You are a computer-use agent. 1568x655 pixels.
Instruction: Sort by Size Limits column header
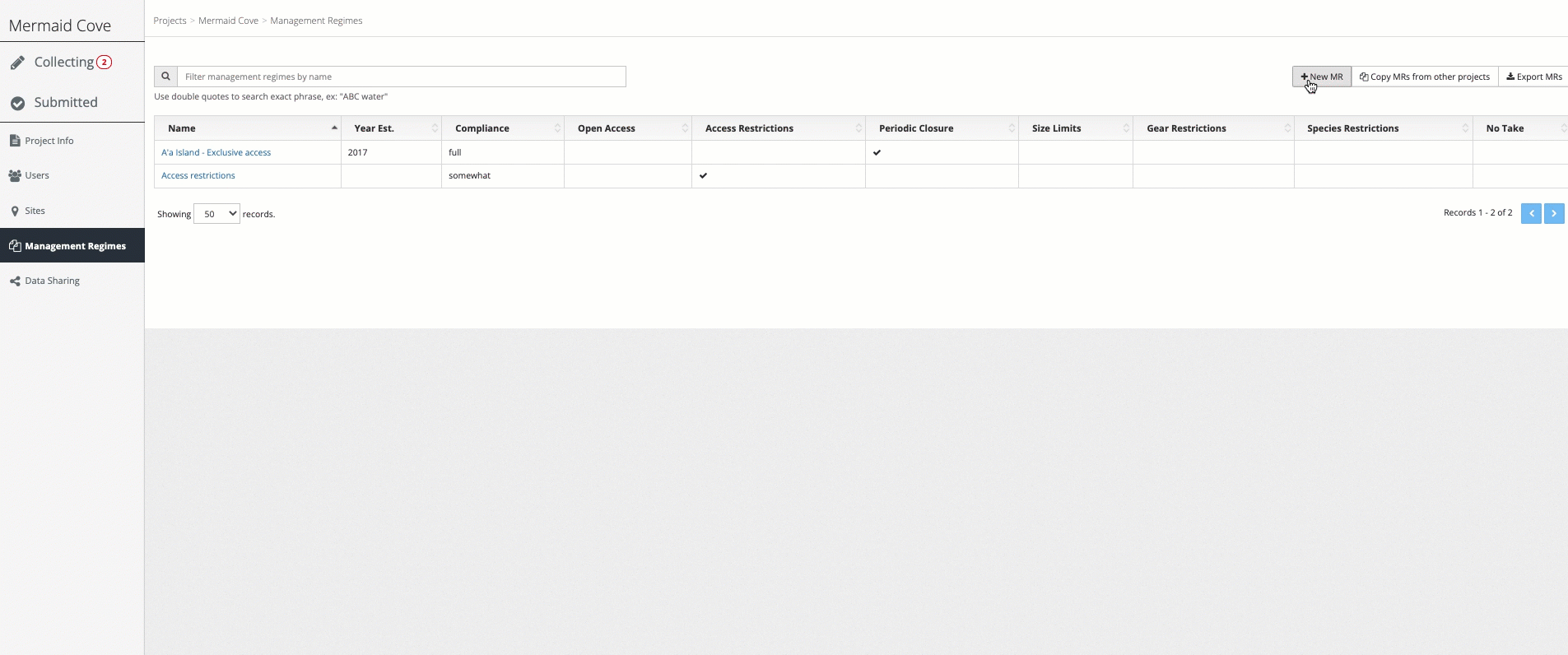pos(1076,128)
